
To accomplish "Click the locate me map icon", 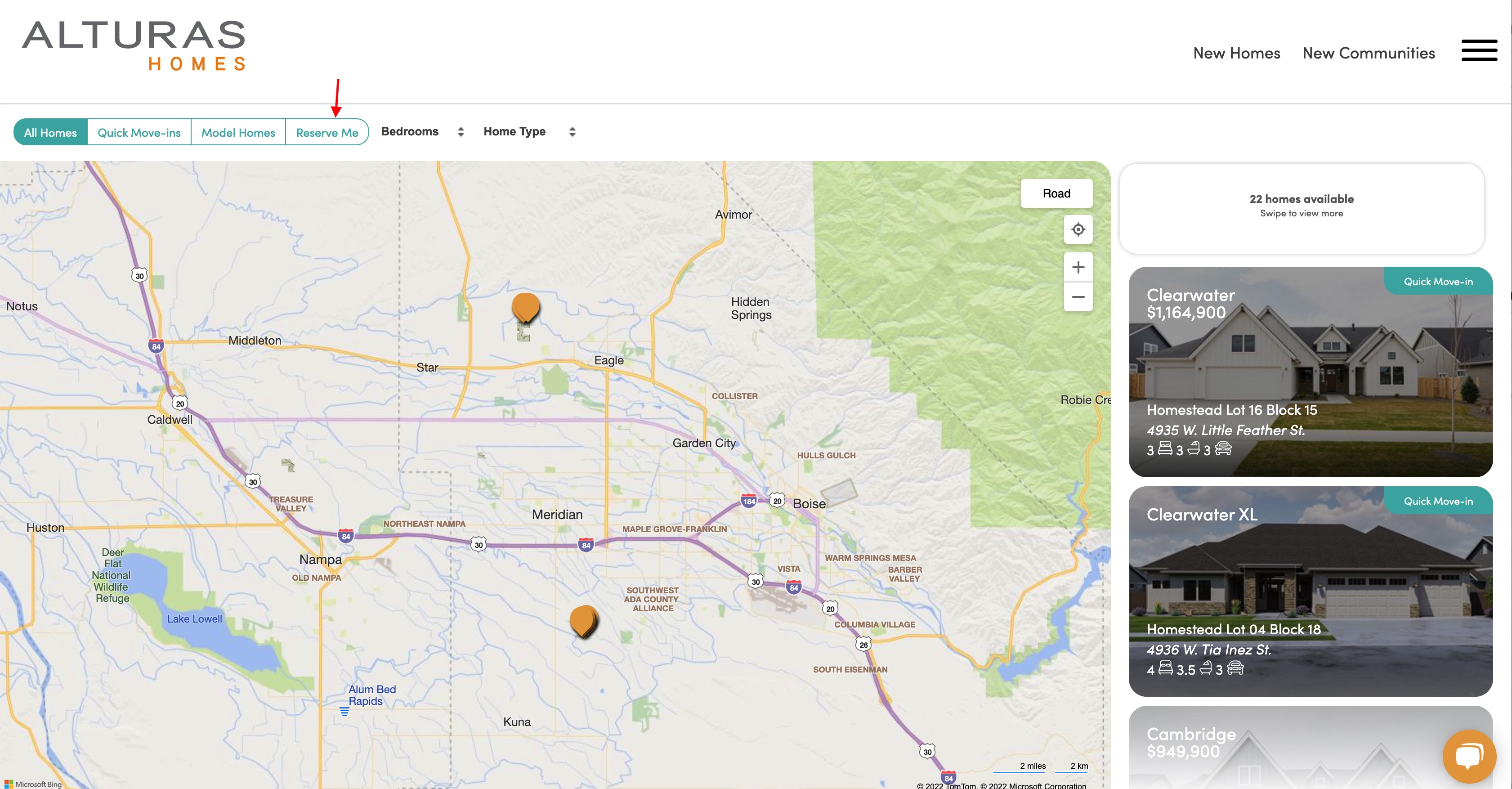I will tap(1078, 229).
